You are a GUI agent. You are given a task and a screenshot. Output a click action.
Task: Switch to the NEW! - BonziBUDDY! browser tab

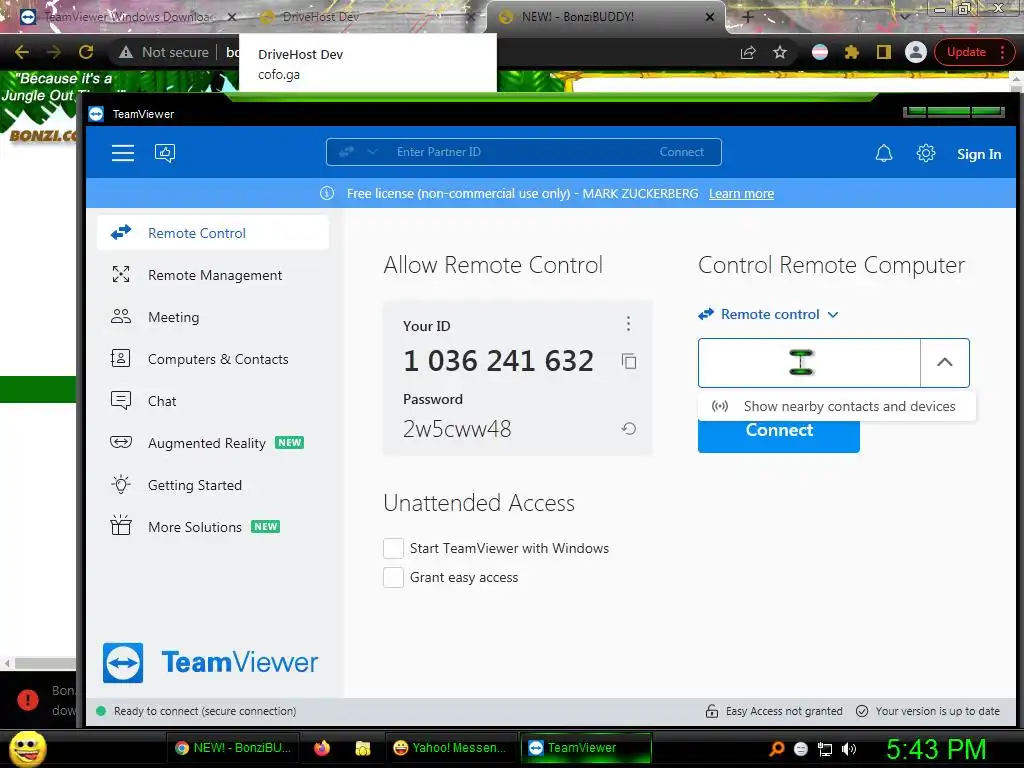[605, 17]
